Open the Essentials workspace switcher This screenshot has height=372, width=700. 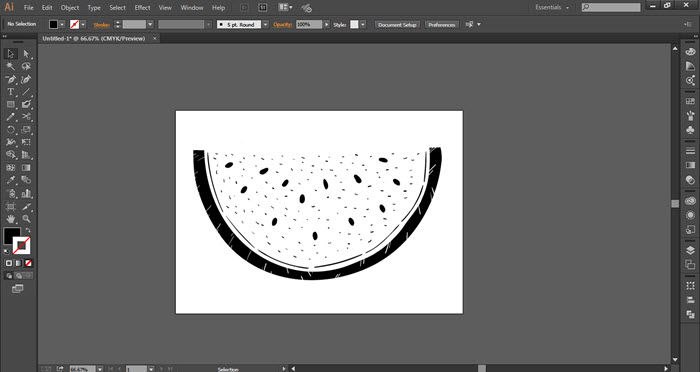point(552,8)
